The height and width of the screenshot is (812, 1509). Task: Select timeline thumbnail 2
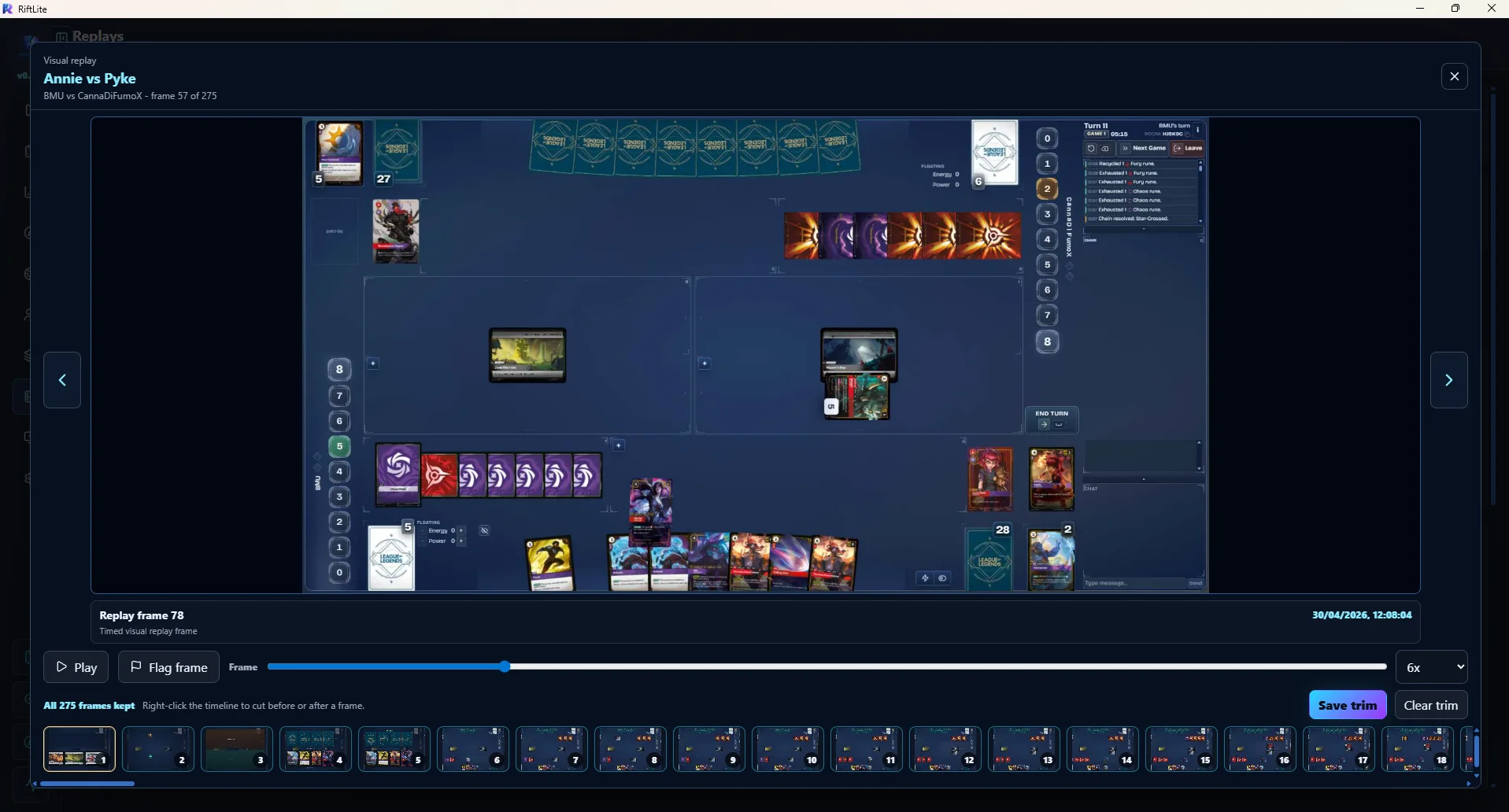pos(158,749)
